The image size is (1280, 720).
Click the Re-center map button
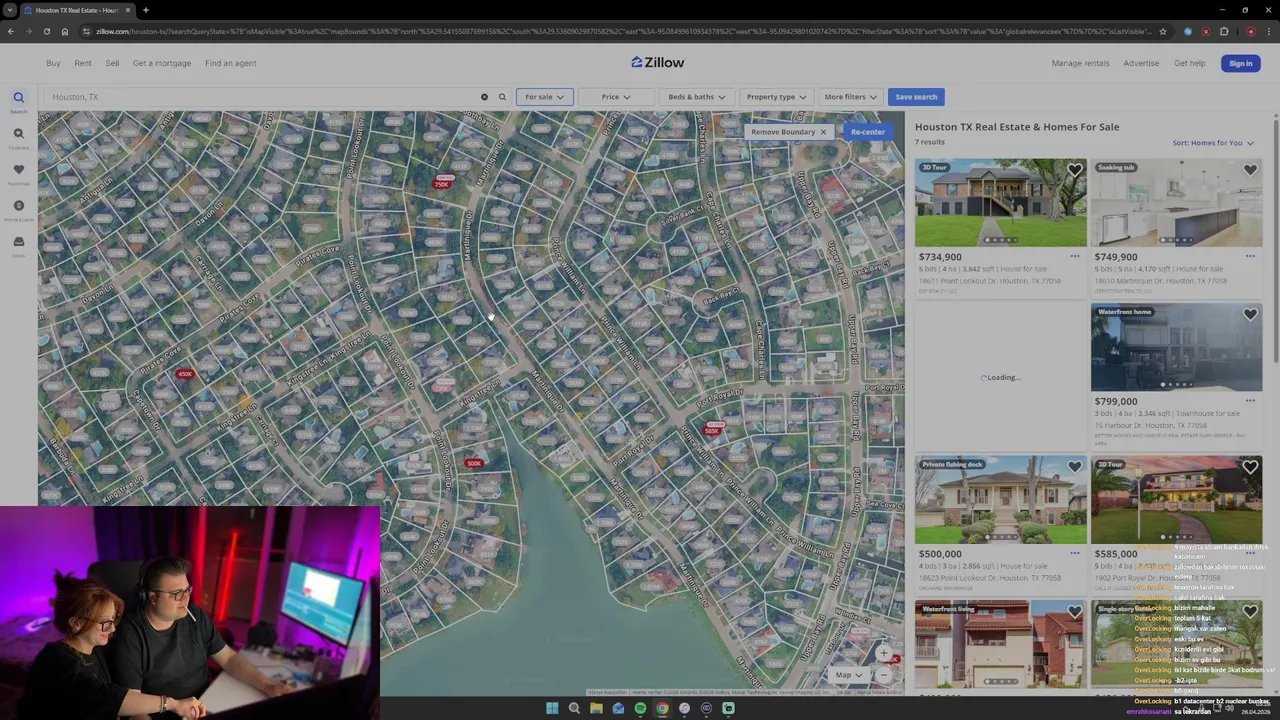click(867, 132)
